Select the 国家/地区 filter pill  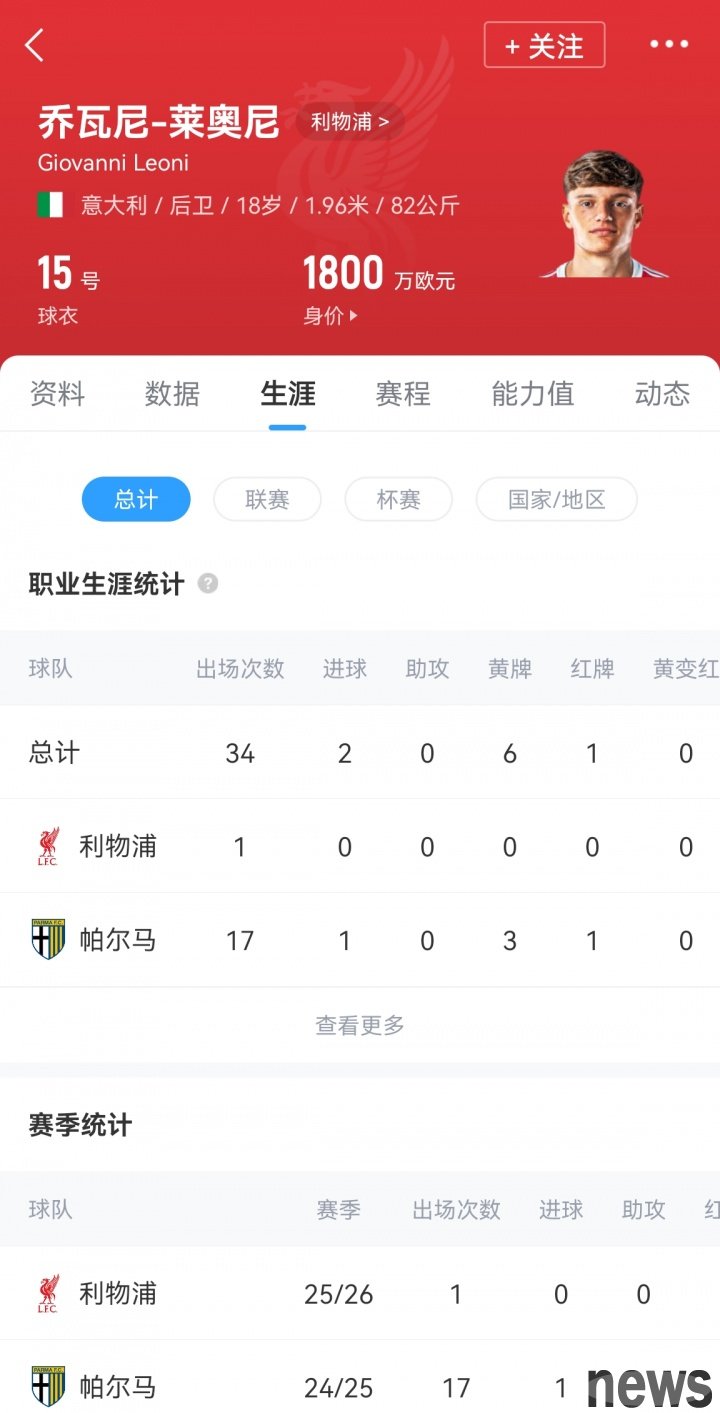tap(556, 499)
